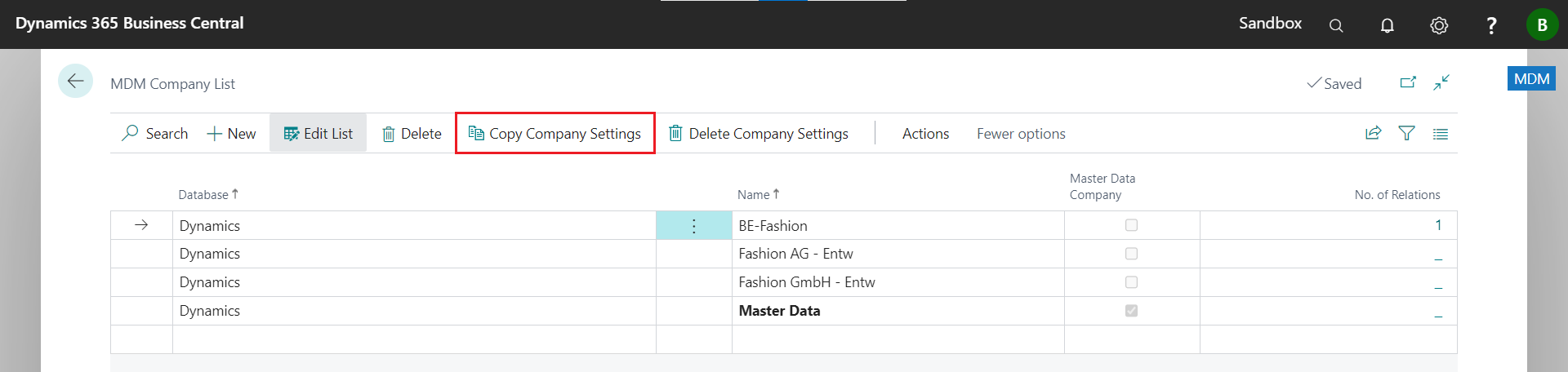This screenshot has width=1568, height=372.
Task: Open the list view layout icon
Action: (1440, 134)
